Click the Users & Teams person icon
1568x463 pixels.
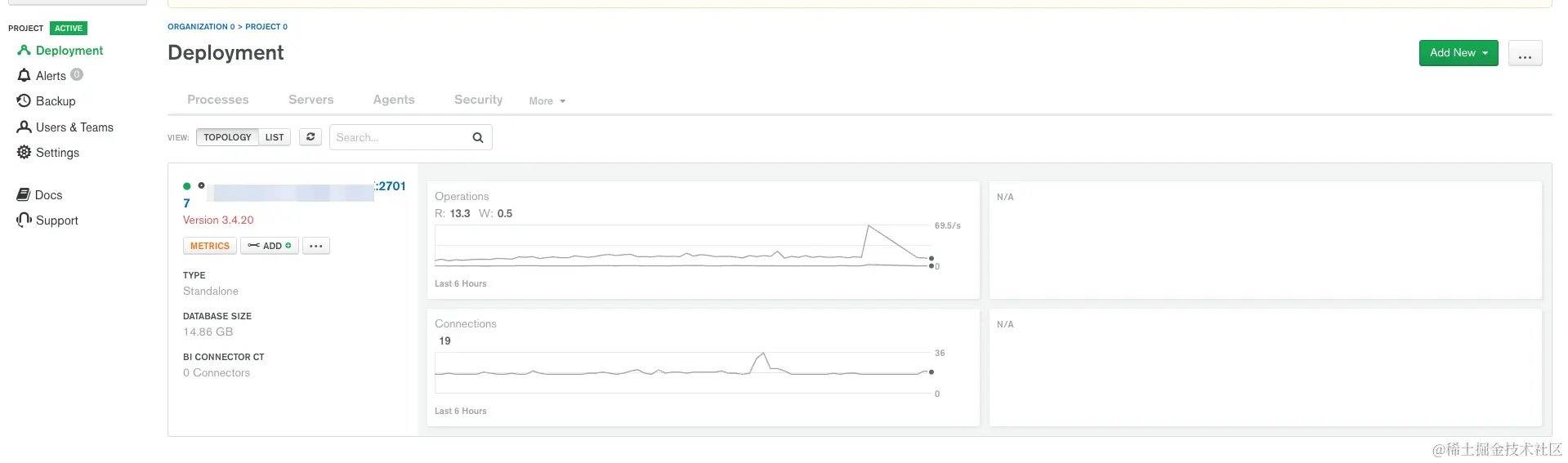pos(24,127)
